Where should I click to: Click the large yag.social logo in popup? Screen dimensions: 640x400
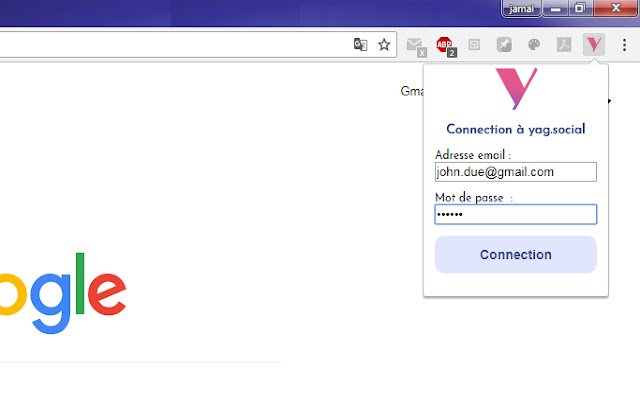(516, 89)
